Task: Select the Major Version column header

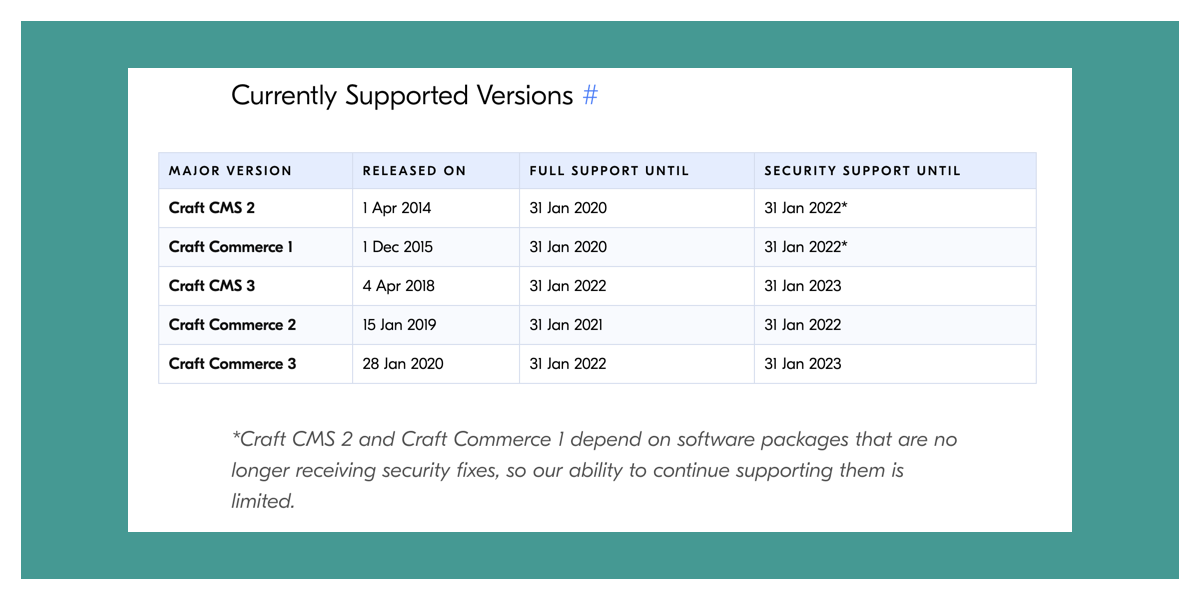Action: (230, 171)
